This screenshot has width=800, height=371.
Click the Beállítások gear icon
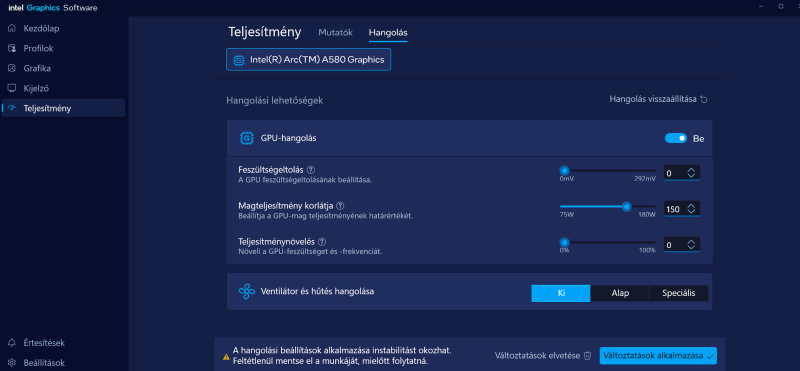pyautogui.click(x=12, y=363)
